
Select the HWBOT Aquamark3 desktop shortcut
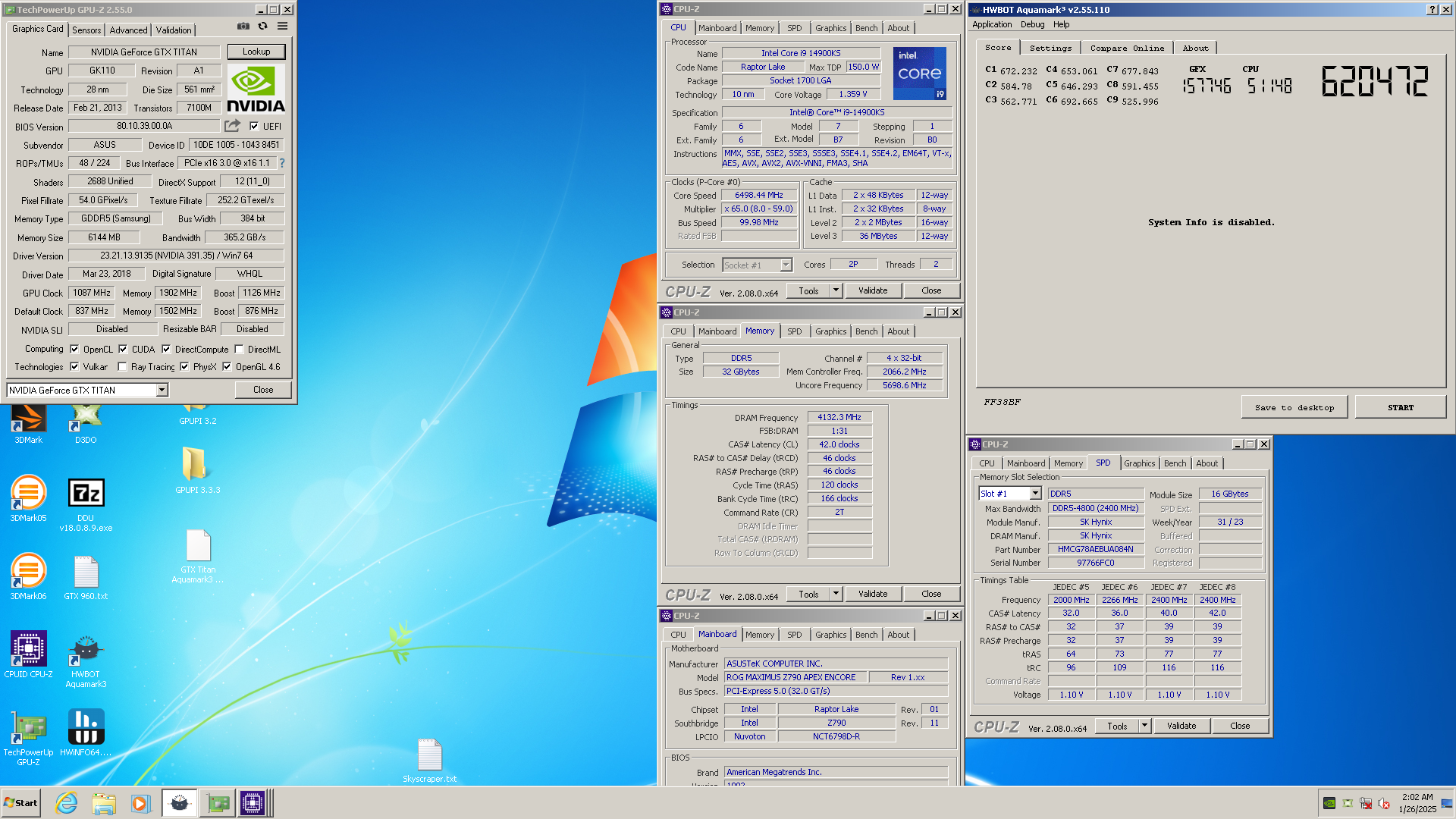(86, 661)
